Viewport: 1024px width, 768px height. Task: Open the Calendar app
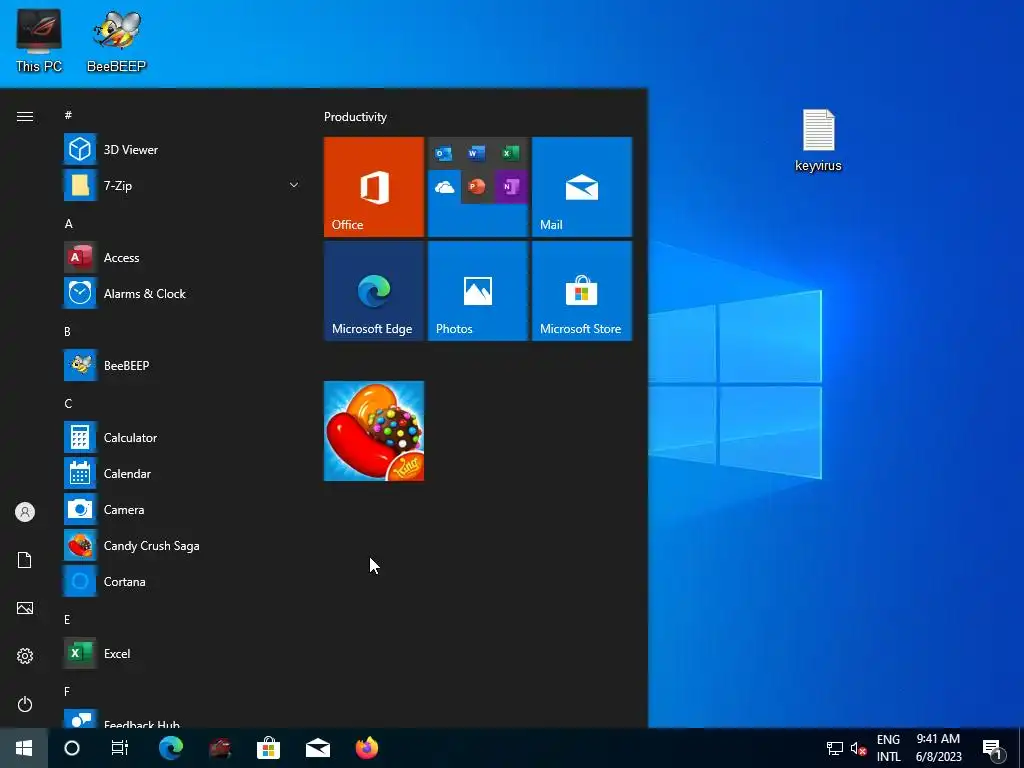[x=182, y=473]
